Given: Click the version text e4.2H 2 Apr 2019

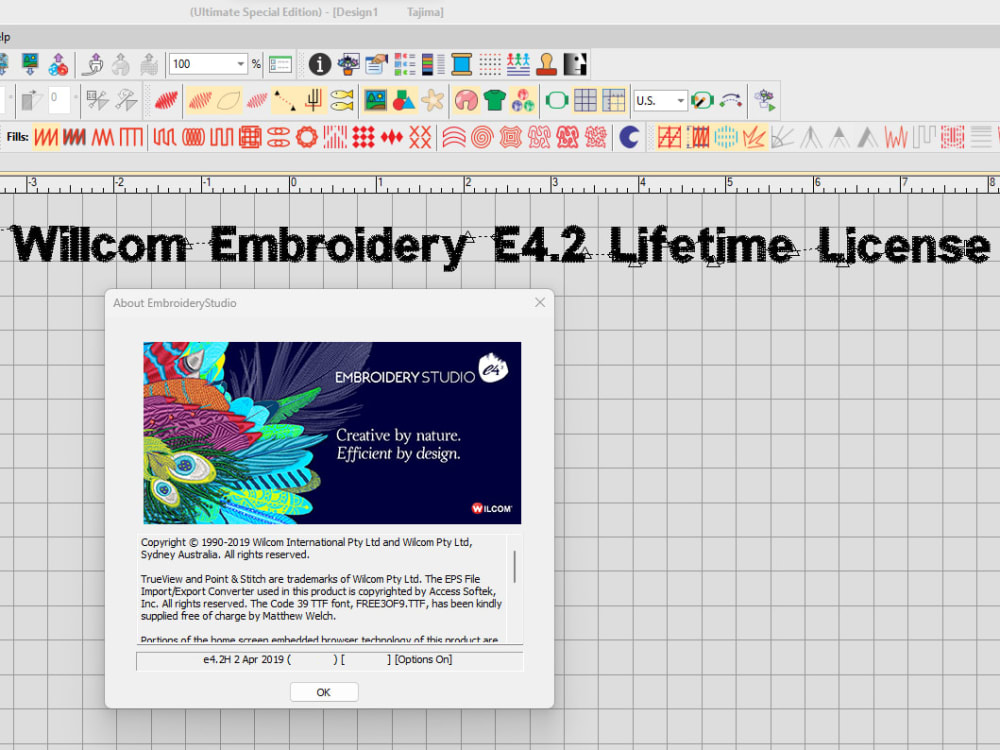Looking at the screenshot, I should (x=243, y=659).
